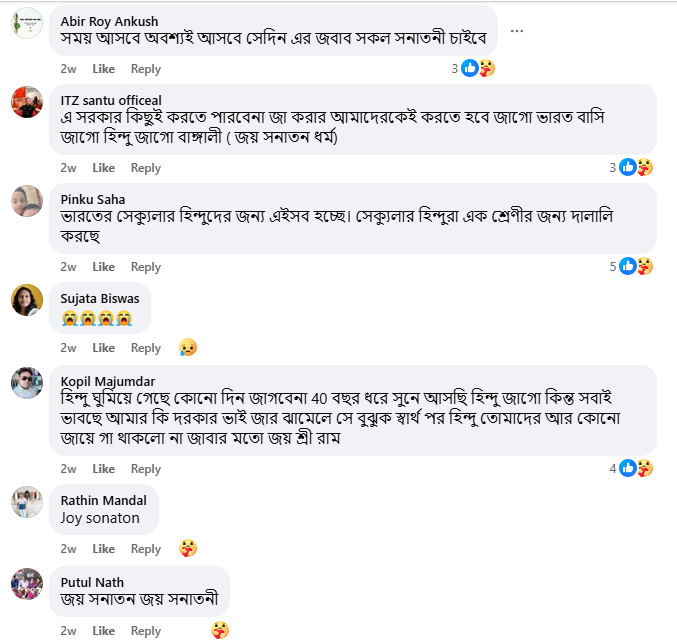Open Putul Nath's profile picture

[x=26, y=583]
